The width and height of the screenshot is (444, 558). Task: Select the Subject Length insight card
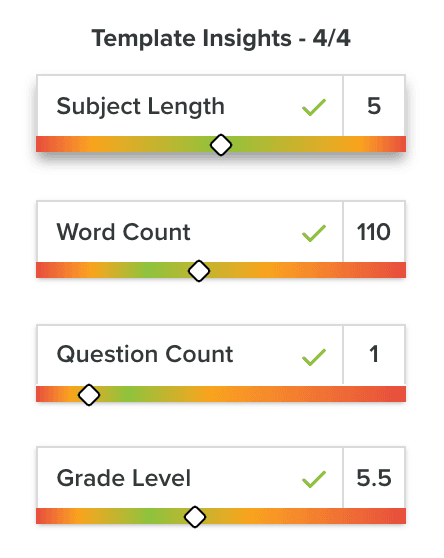(x=221, y=114)
